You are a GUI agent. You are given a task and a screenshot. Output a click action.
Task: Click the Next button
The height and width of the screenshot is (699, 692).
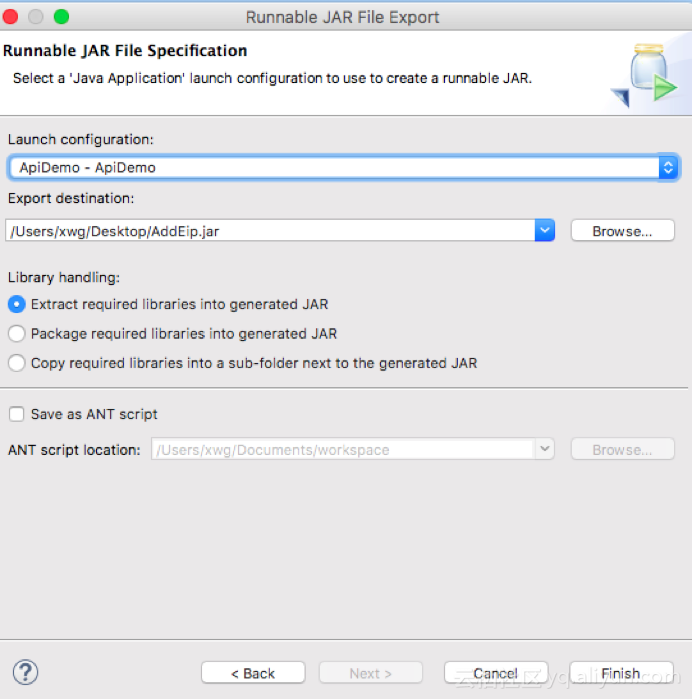click(371, 673)
